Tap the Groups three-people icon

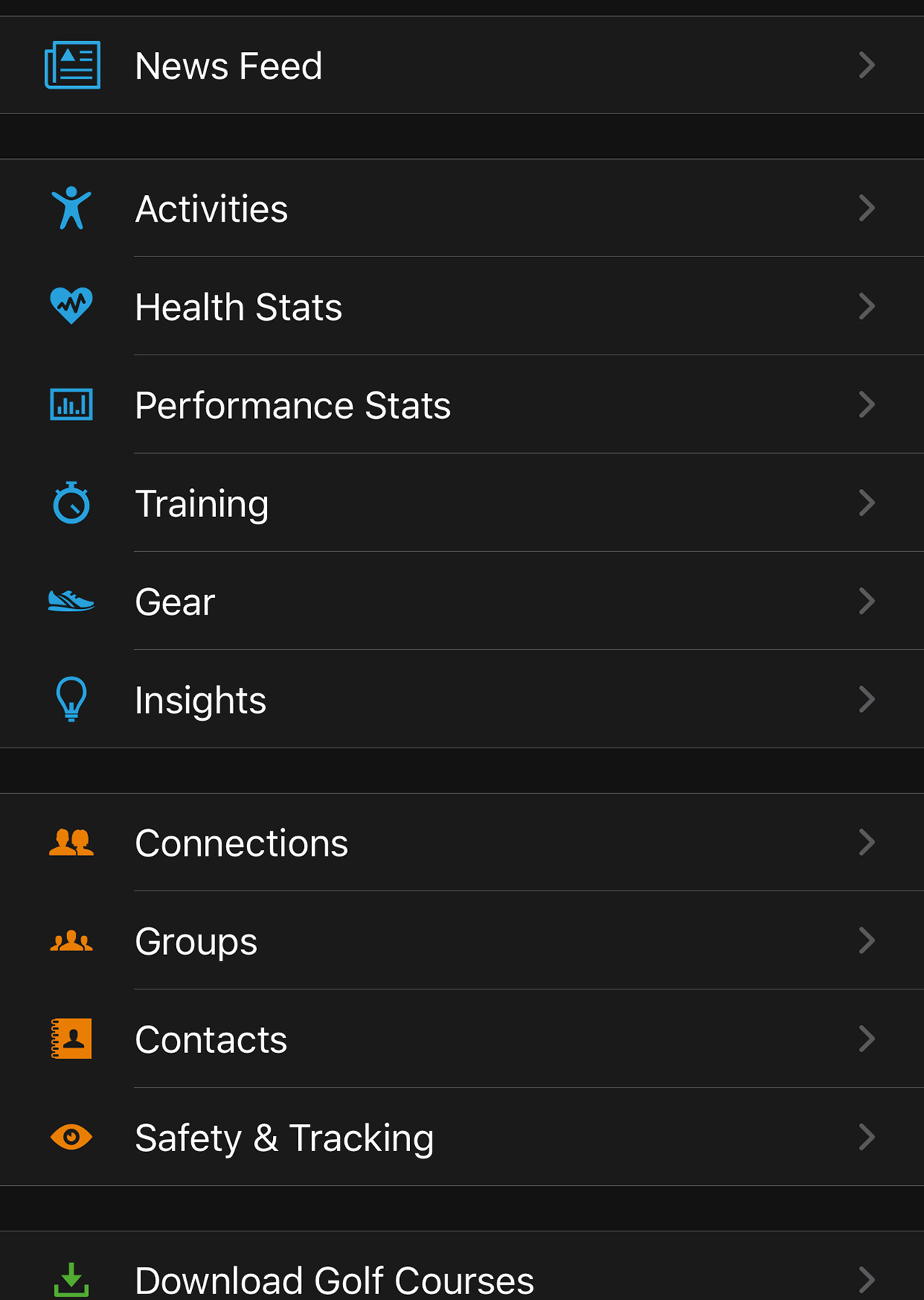pos(71,941)
